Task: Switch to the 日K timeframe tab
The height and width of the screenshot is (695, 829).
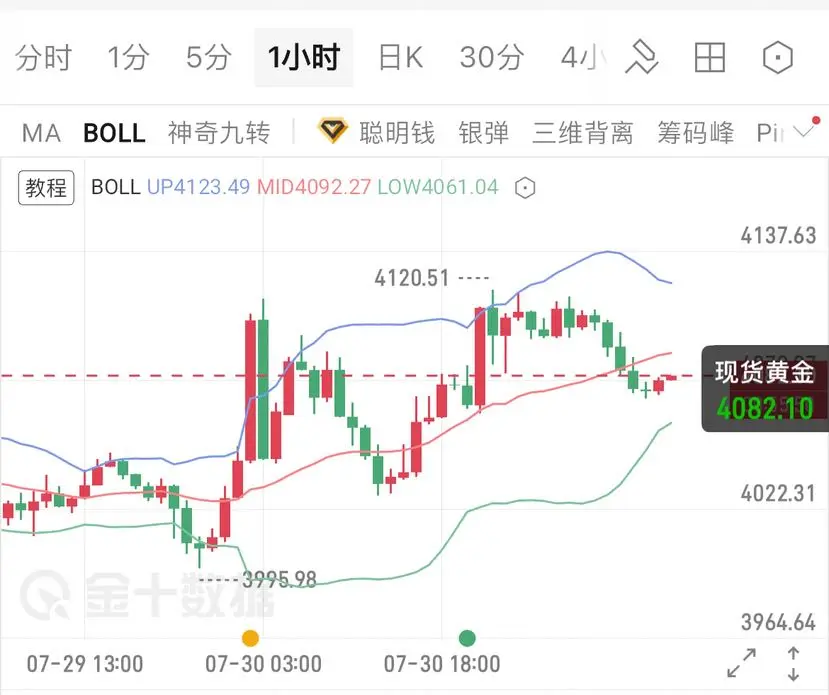Action: tap(401, 58)
